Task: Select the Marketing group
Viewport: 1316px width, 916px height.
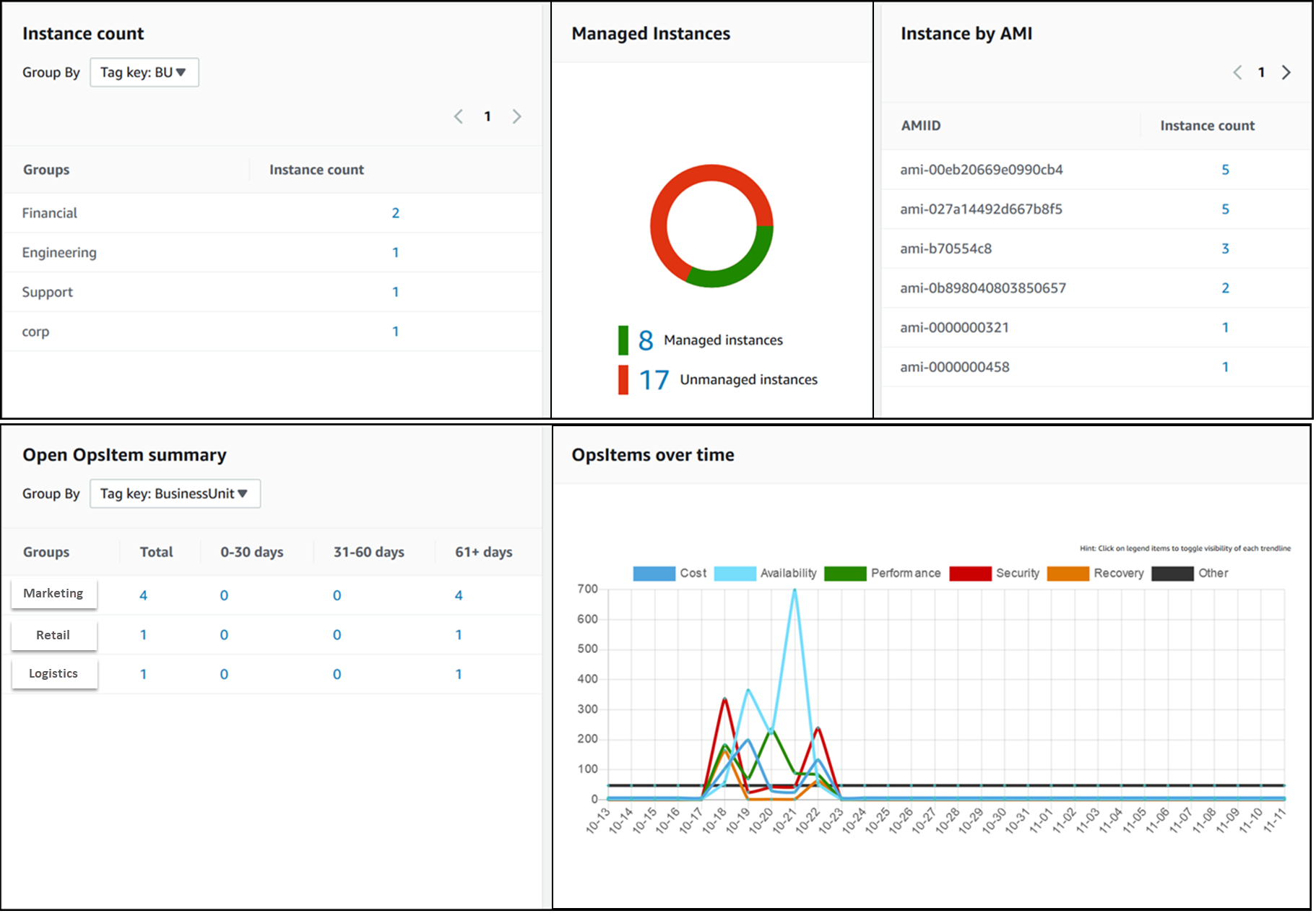Action: click(53, 593)
